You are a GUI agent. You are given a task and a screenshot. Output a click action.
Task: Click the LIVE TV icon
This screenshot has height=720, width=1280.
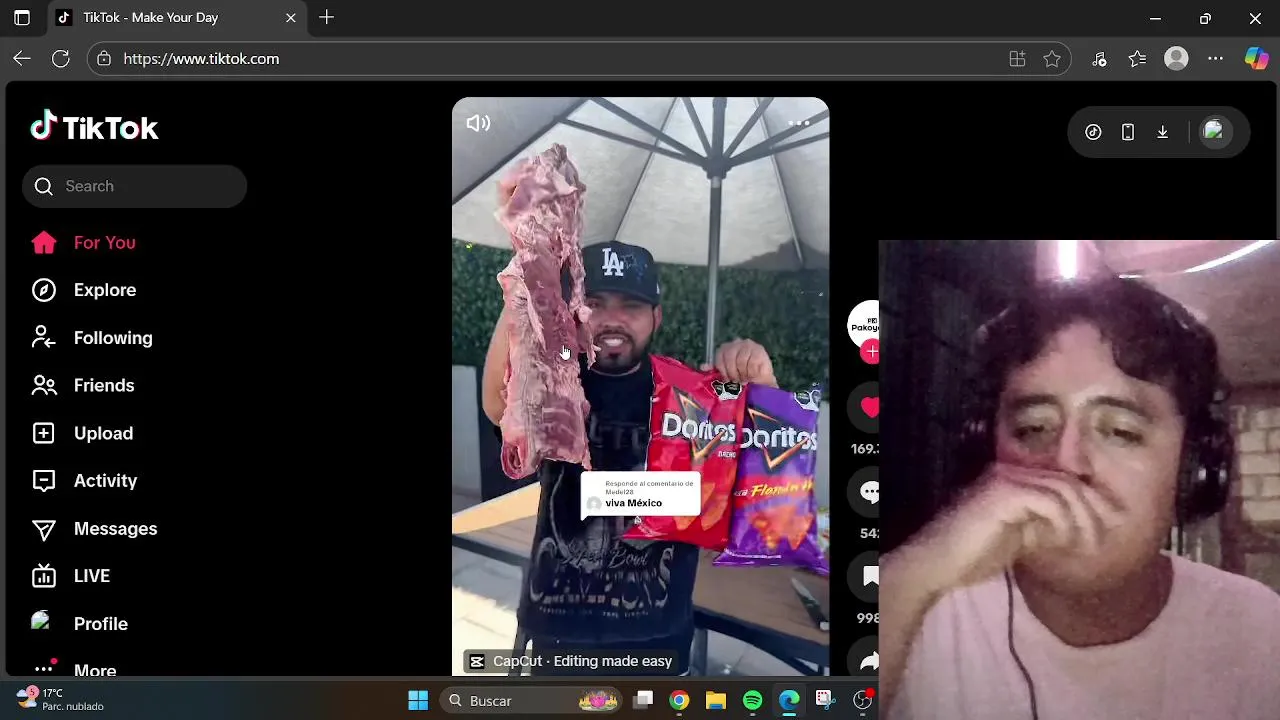pyautogui.click(x=43, y=576)
